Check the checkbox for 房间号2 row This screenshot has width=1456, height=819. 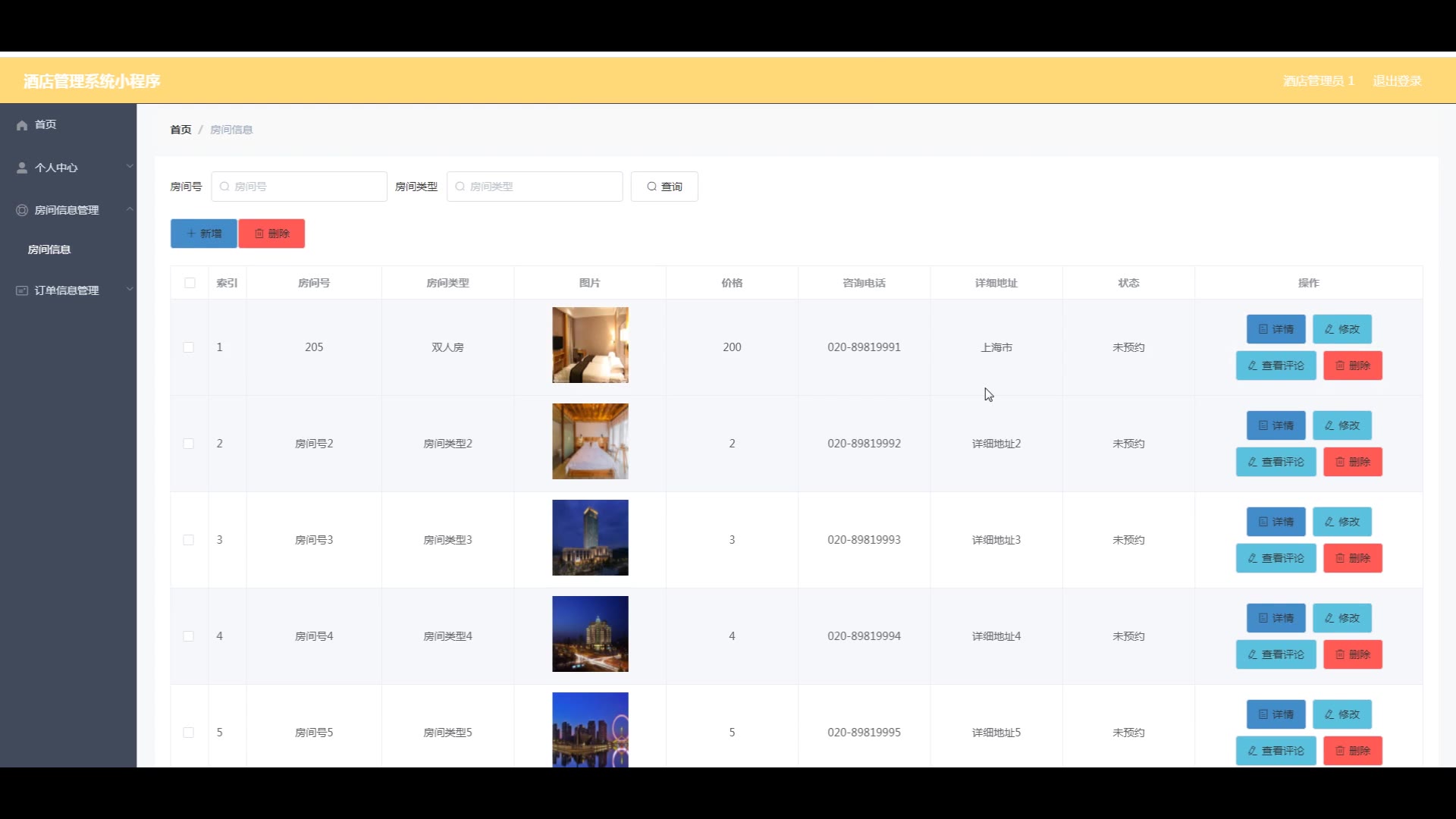[189, 444]
